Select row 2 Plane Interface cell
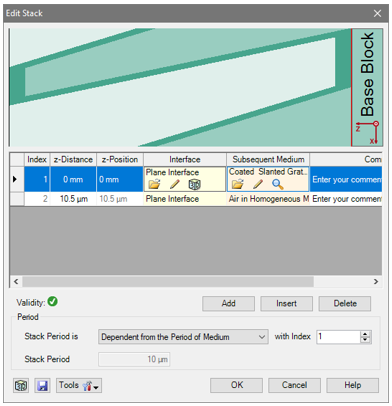392x406 pixels. [185, 199]
